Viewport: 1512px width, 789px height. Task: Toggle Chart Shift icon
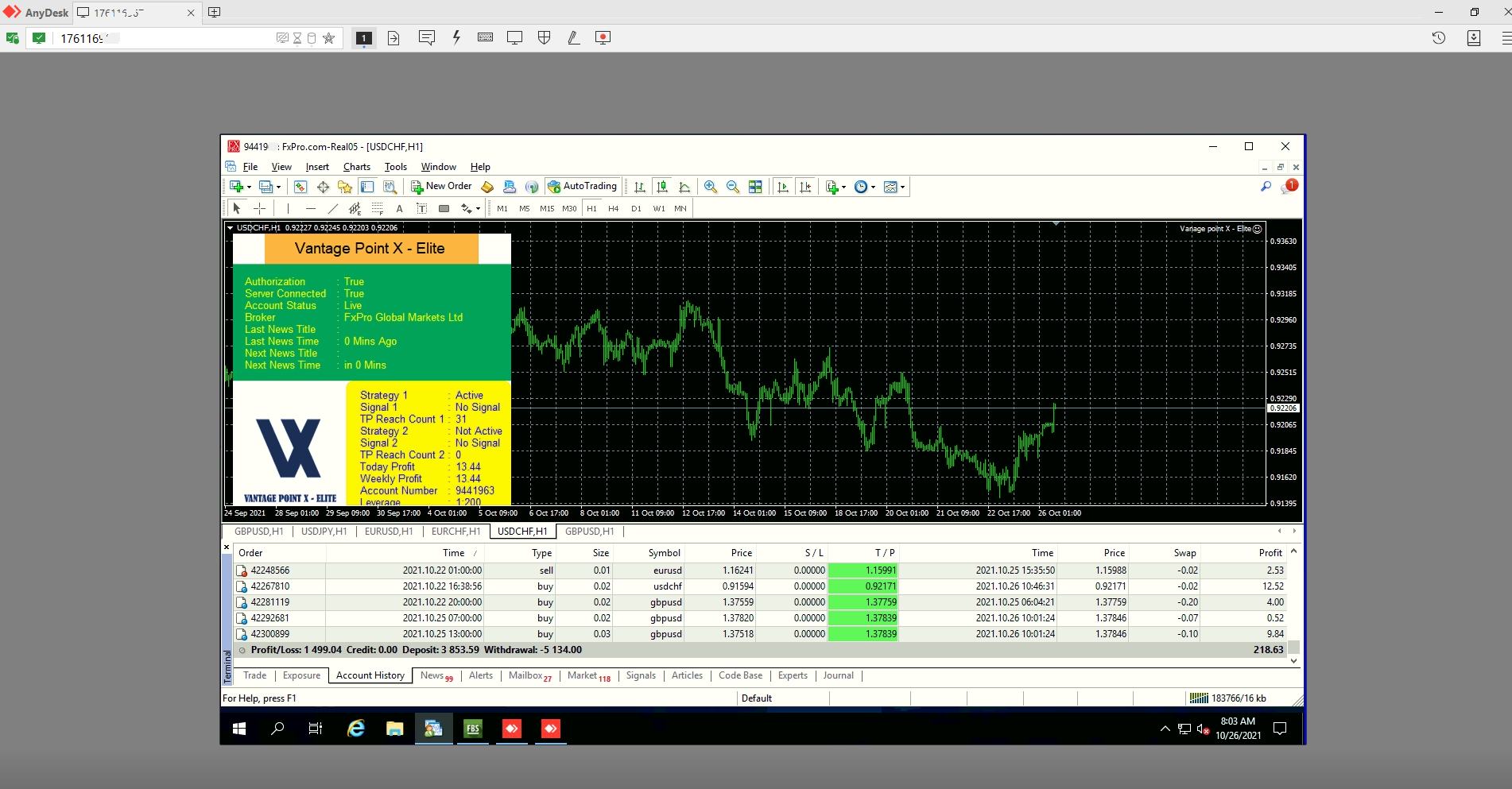(x=805, y=187)
